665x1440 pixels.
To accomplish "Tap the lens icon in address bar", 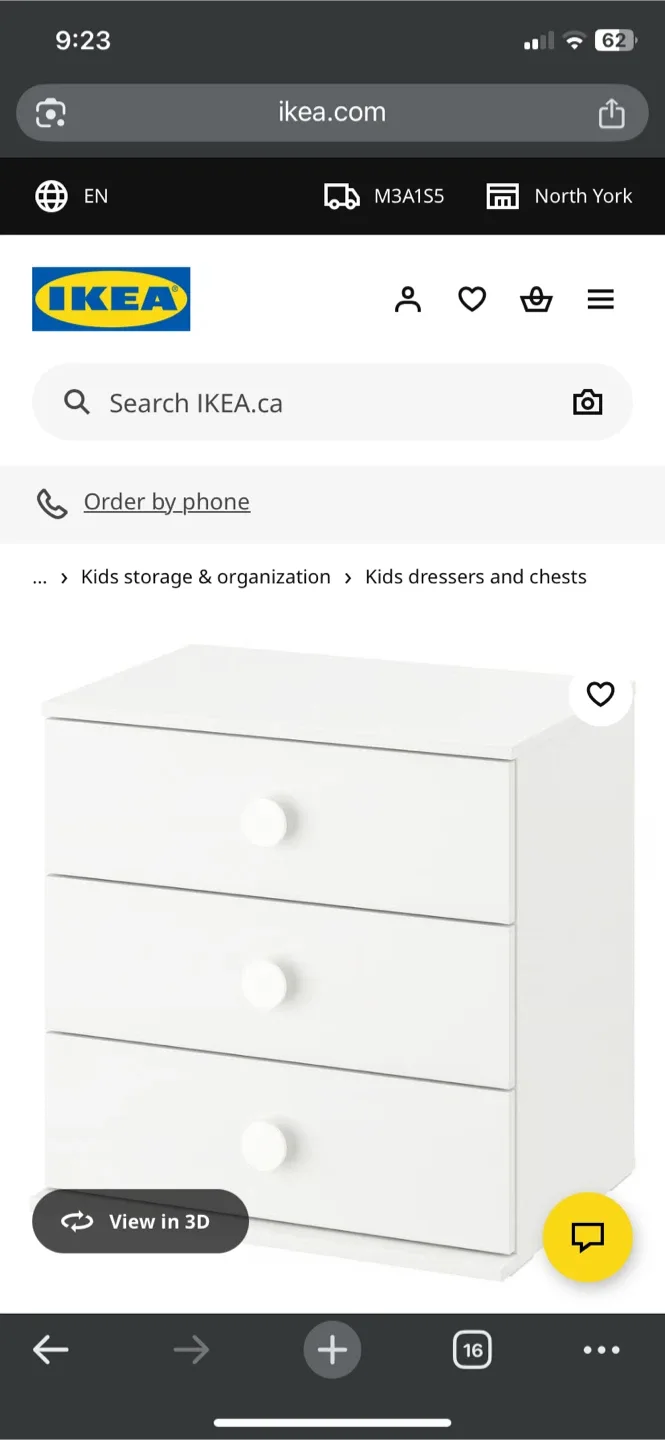I will click(x=50, y=113).
